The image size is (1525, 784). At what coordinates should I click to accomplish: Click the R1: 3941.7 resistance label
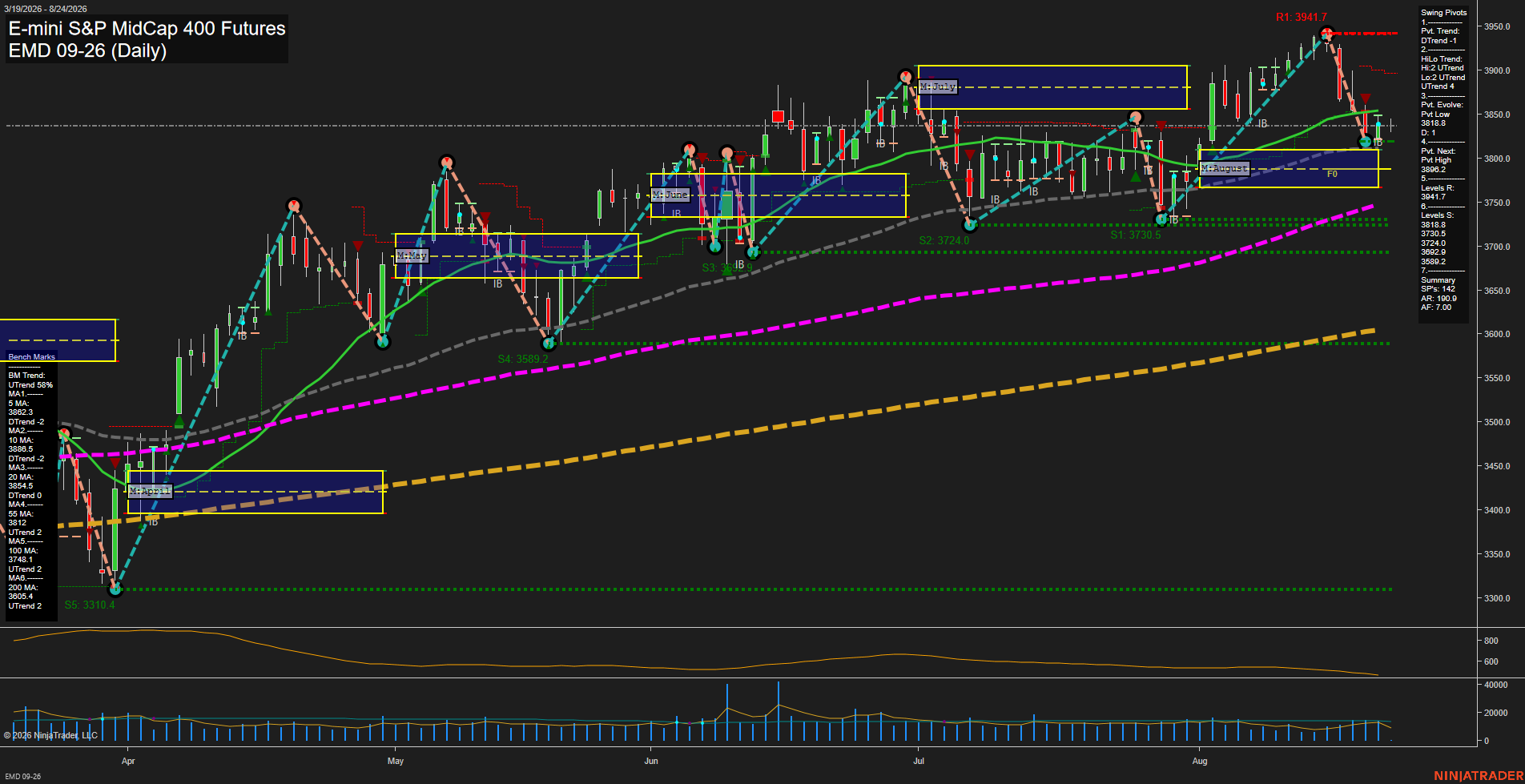point(1302,17)
